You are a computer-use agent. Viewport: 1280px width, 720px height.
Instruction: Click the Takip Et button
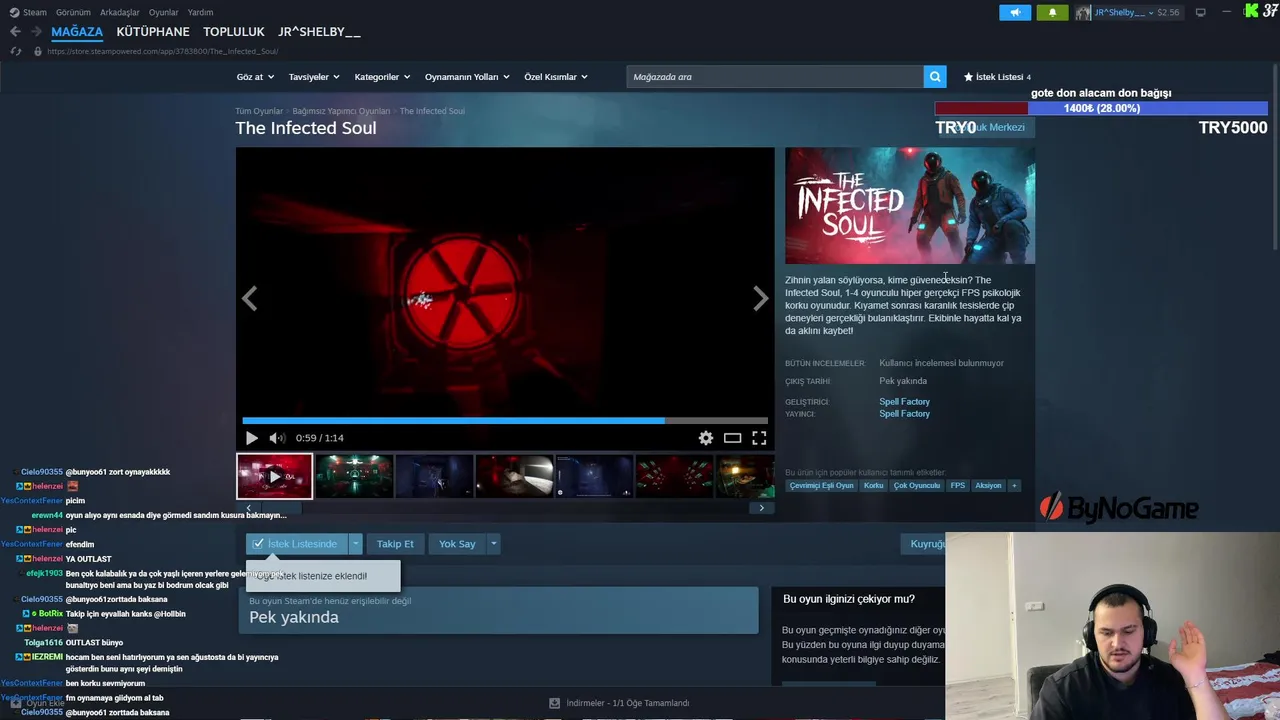click(x=395, y=544)
